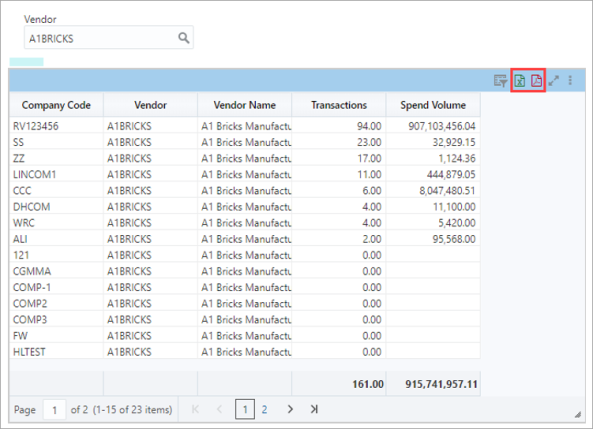The height and width of the screenshot is (429, 593).
Task: Click the resize grip at grid corner
Action: pyautogui.click(x=577, y=415)
